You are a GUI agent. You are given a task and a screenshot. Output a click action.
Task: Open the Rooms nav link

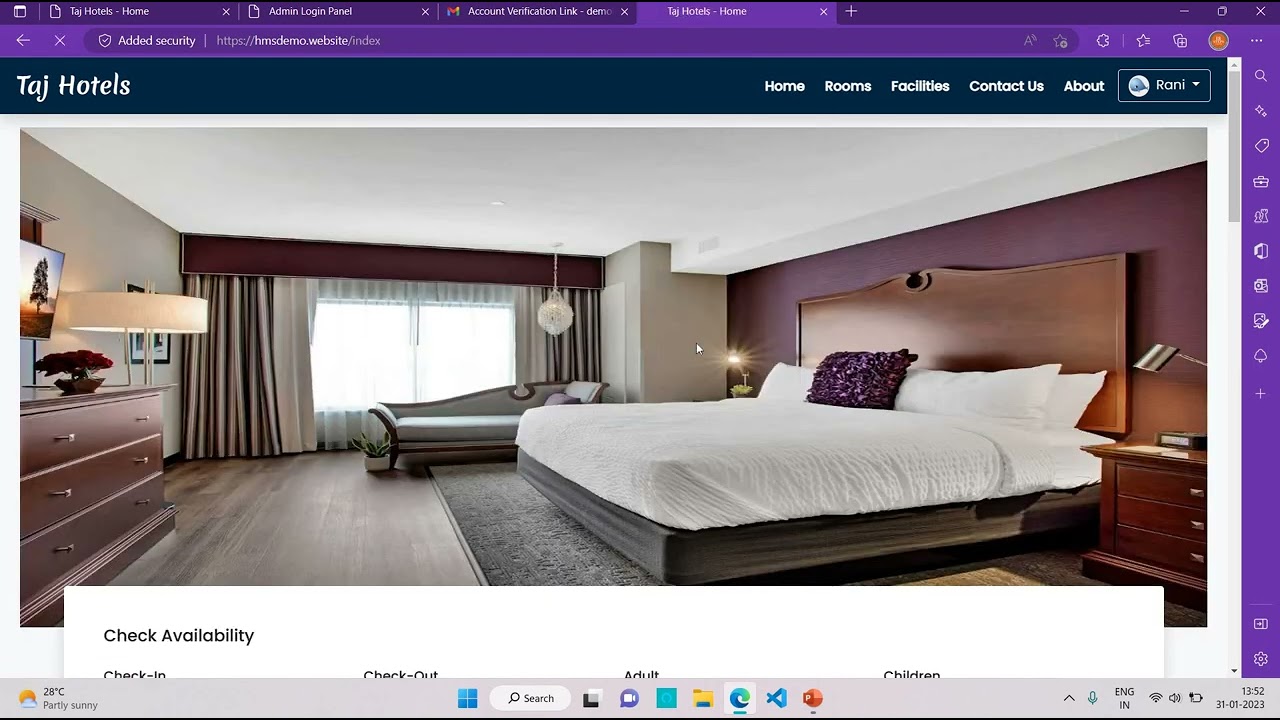click(848, 86)
